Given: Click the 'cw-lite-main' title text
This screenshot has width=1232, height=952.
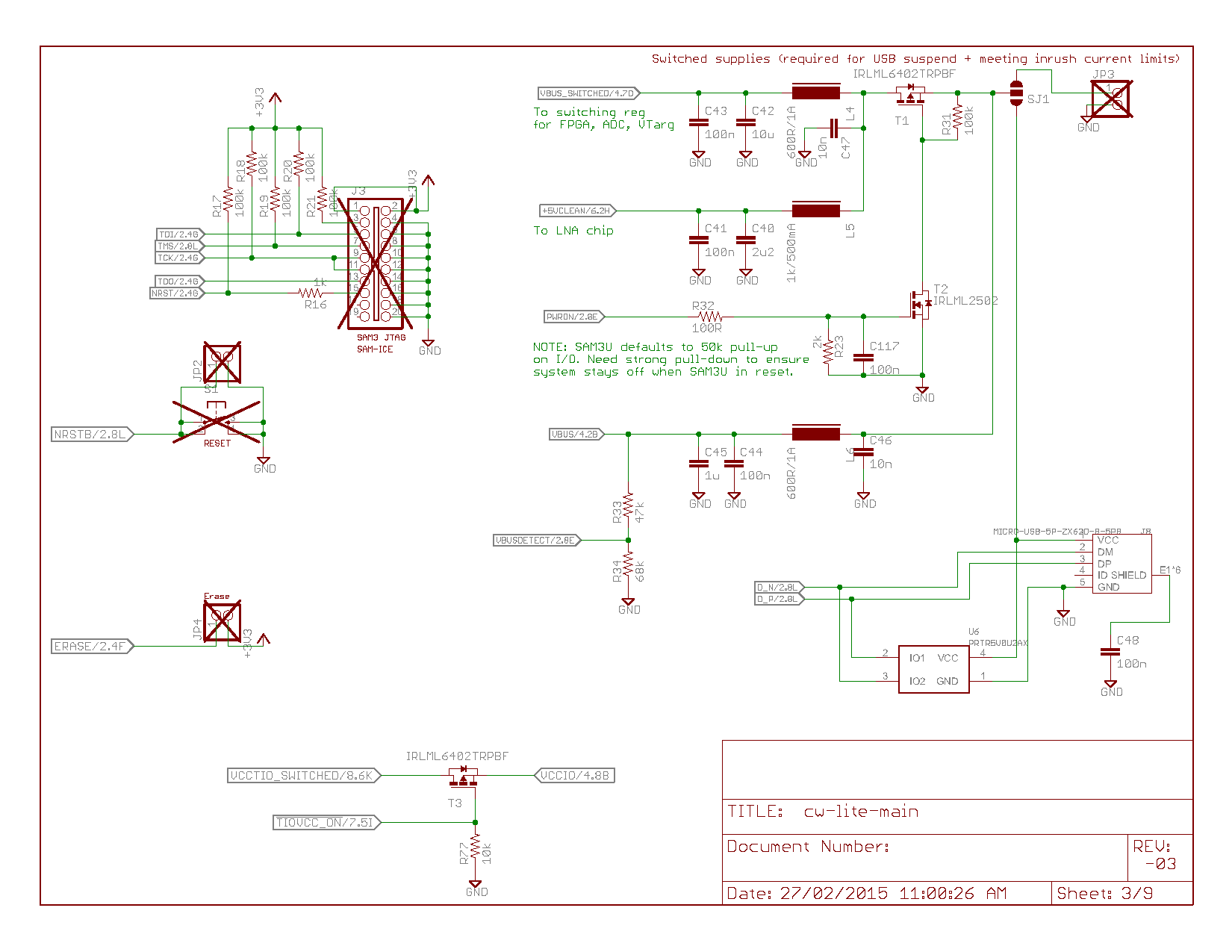Looking at the screenshot, I should 861,811.
